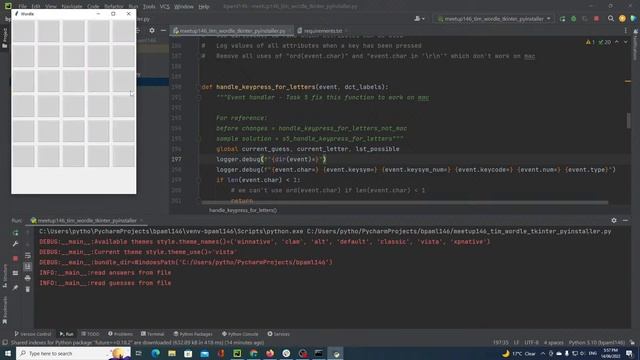The width and height of the screenshot is (640, 360).
Task: Open editor tabs more-options icon
Action: tap(625, 31)
